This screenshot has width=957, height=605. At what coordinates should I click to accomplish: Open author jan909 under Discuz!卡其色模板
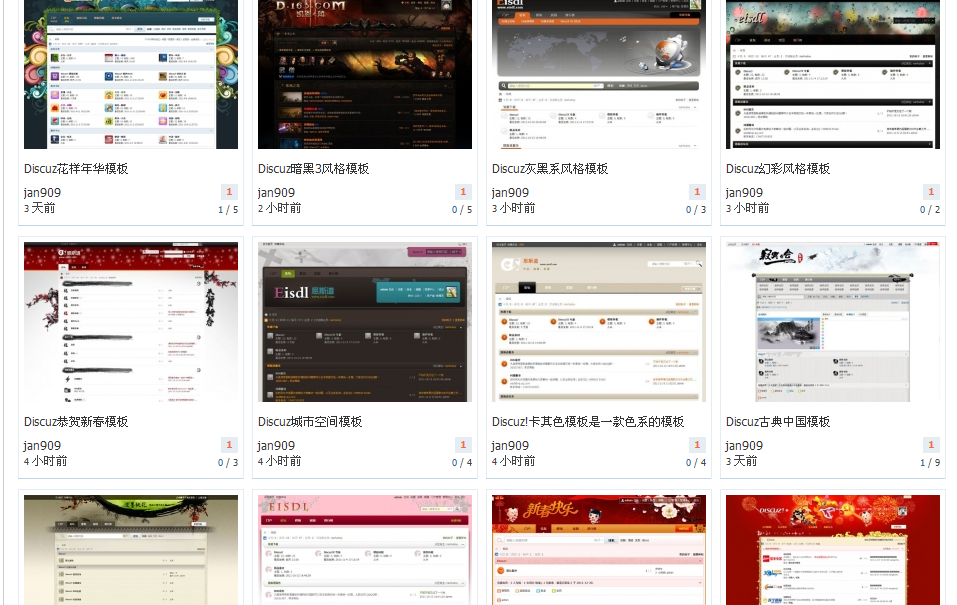[510, 446]
